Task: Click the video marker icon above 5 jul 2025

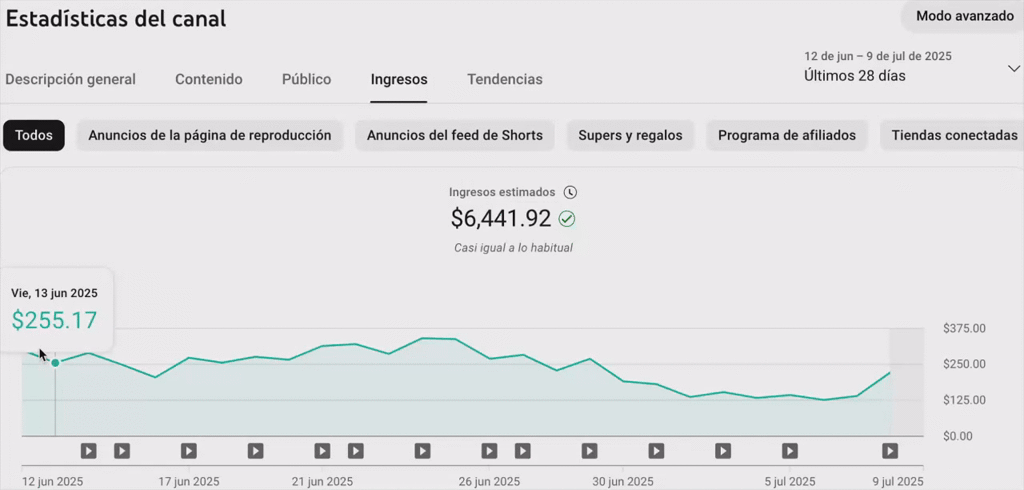Action: pyautogui.click(x=790, y=451)
